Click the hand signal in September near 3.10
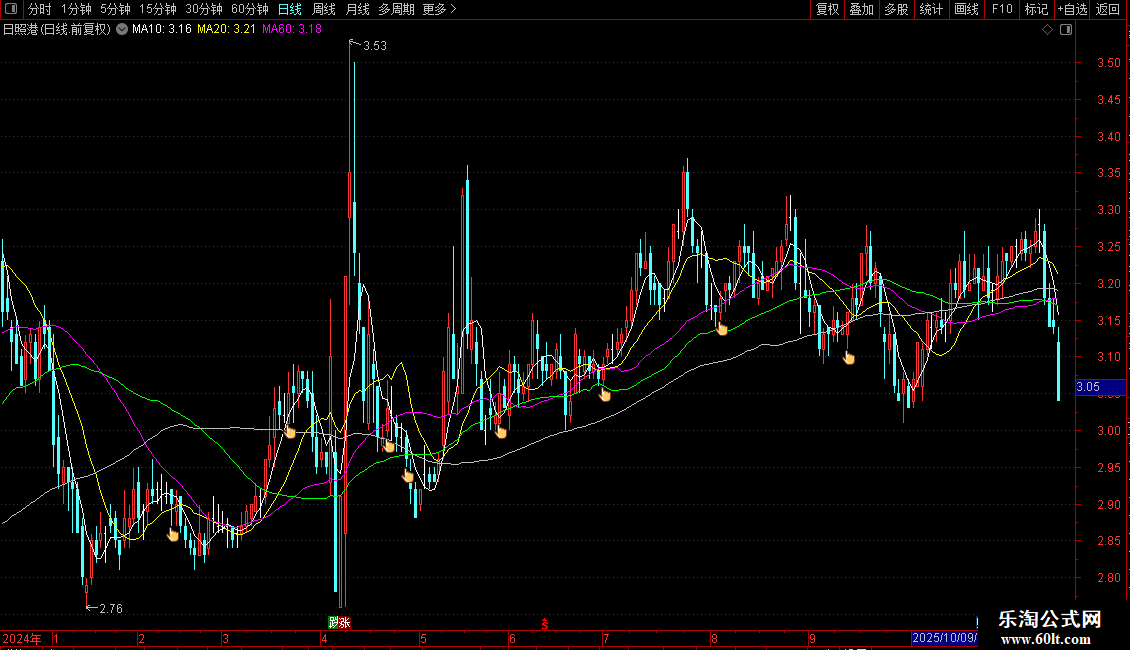Screen dimensions: 1130x650 849,357
